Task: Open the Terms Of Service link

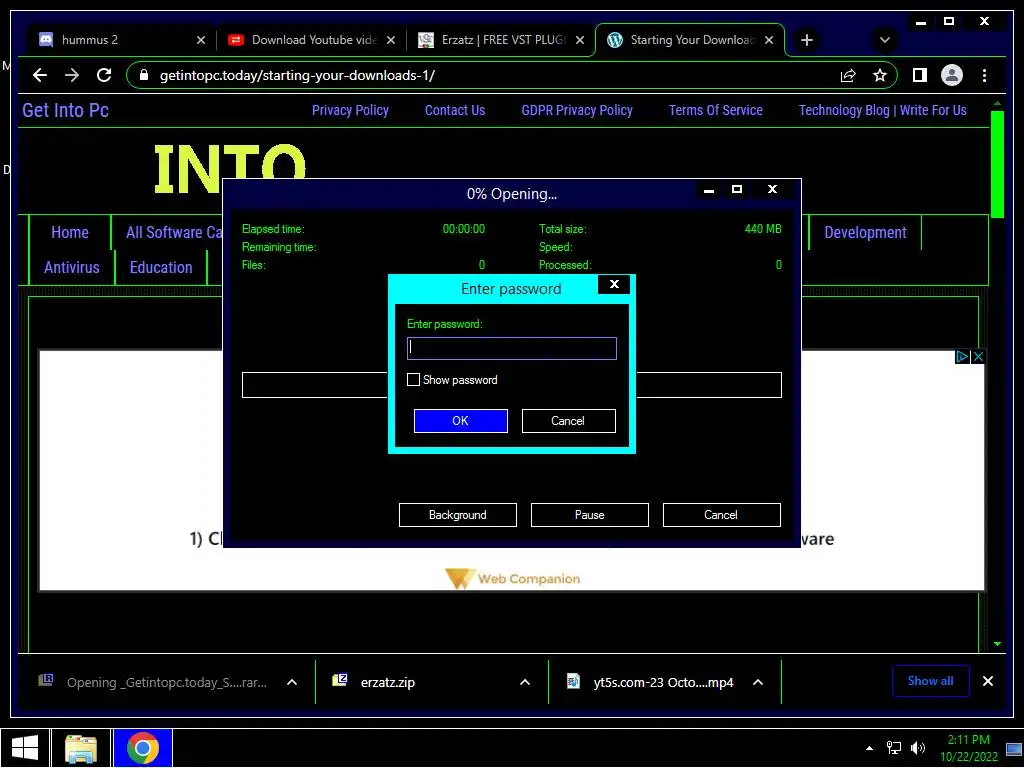Action: click(x=715, y=110)
